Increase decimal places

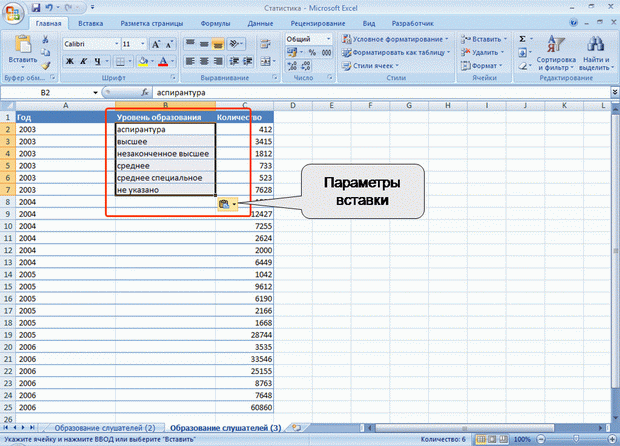[x=292, y=66]
